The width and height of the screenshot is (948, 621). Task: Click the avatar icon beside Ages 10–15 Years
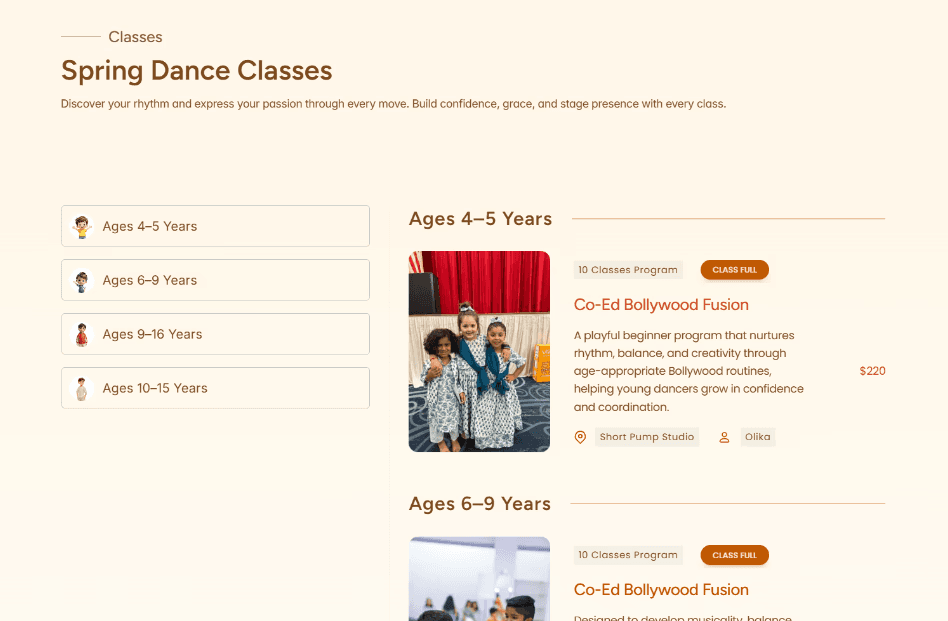(x=82, y=388)
